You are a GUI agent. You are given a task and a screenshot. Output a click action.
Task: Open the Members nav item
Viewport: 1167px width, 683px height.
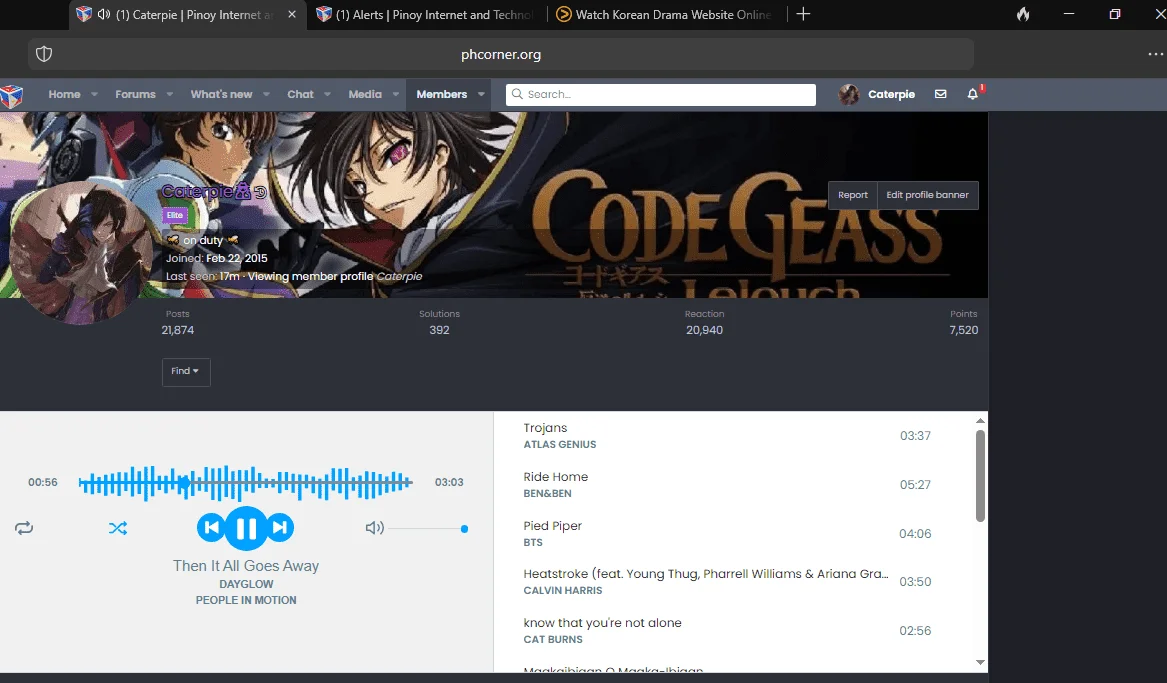tap(441, 94)
